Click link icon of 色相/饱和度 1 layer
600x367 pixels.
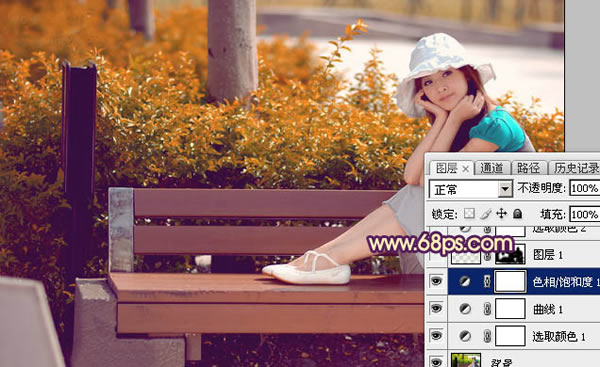pyautogui.click(x=487, y=282)
